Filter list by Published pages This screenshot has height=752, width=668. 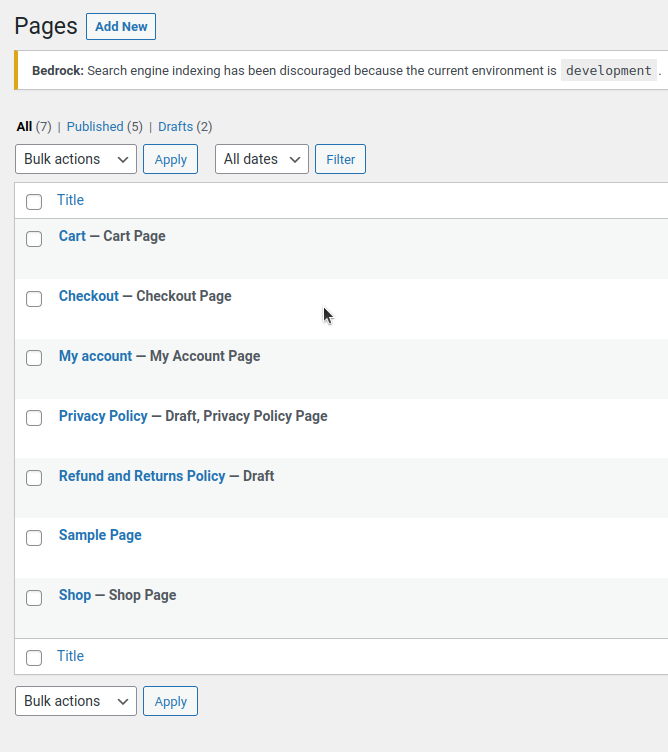click(95, 127)
